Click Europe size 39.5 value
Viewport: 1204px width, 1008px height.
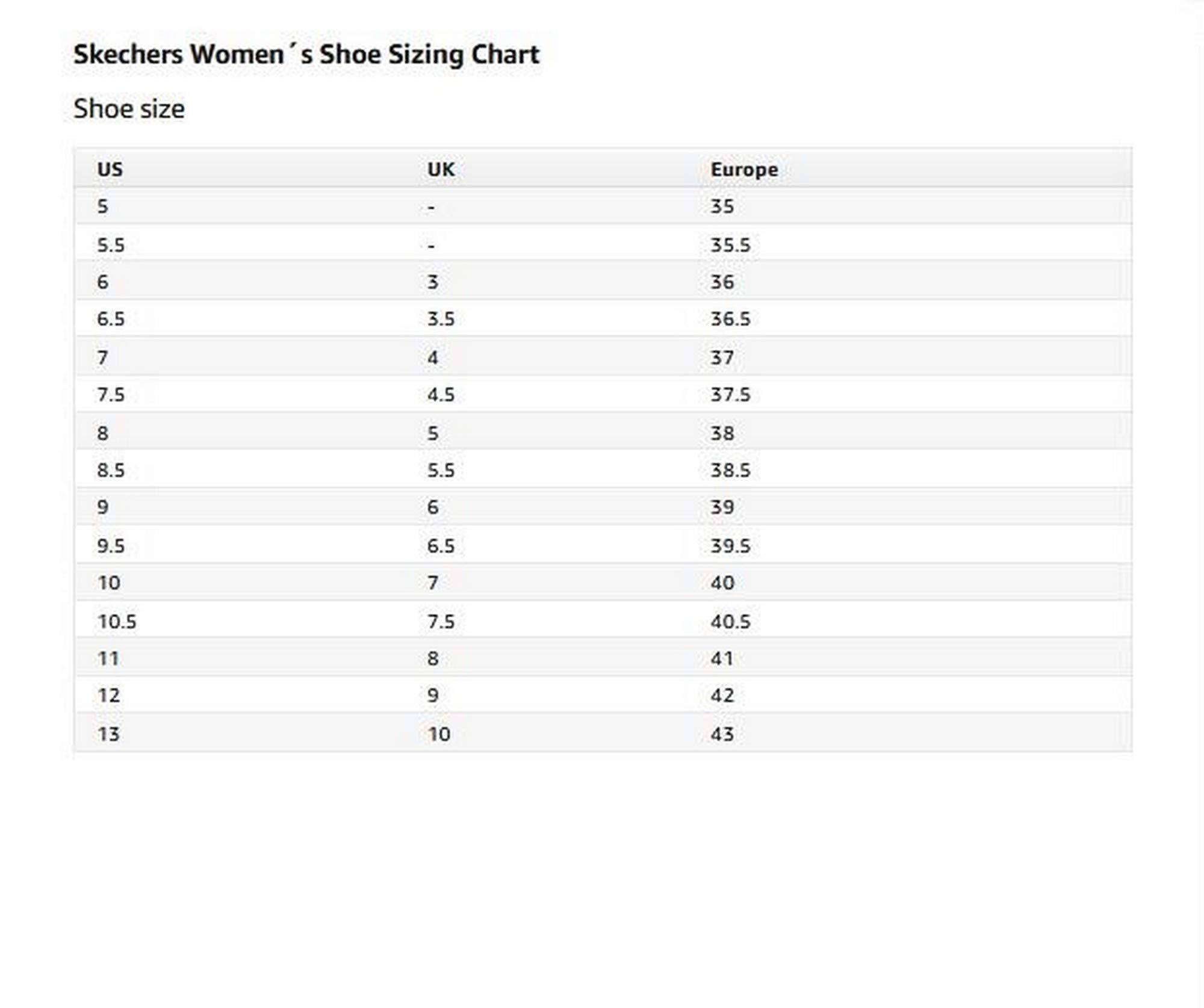pos(730,546)
